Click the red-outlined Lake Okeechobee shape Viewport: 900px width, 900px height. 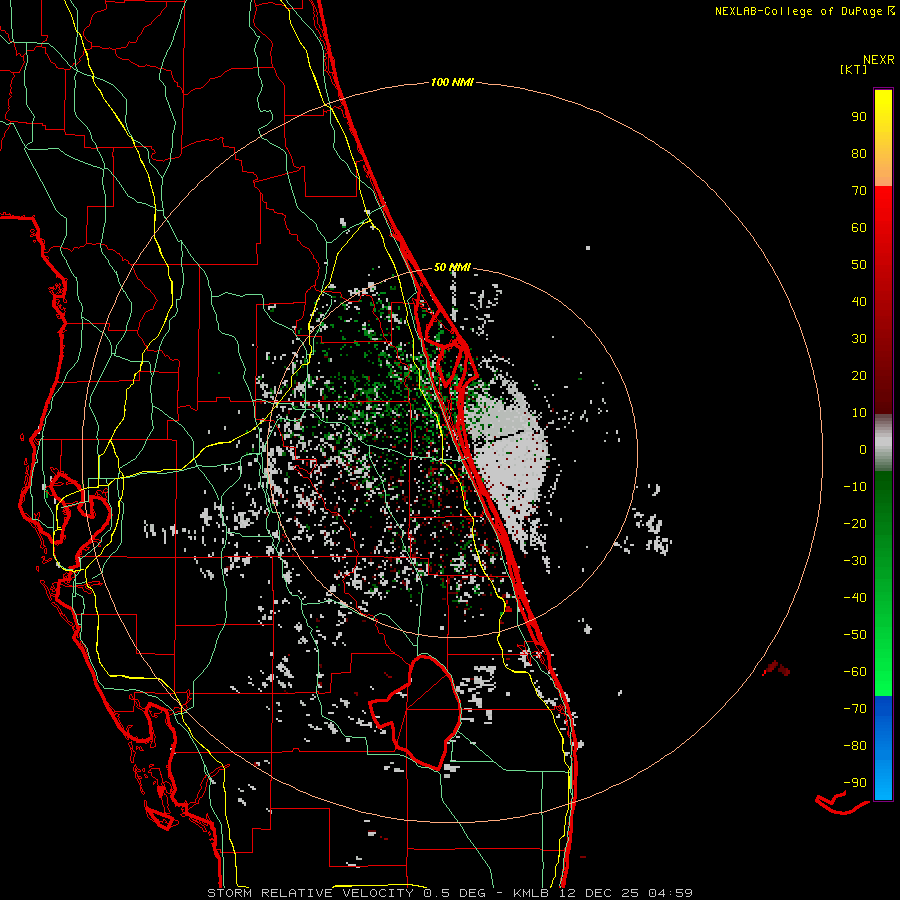click(x=414, y=712)
